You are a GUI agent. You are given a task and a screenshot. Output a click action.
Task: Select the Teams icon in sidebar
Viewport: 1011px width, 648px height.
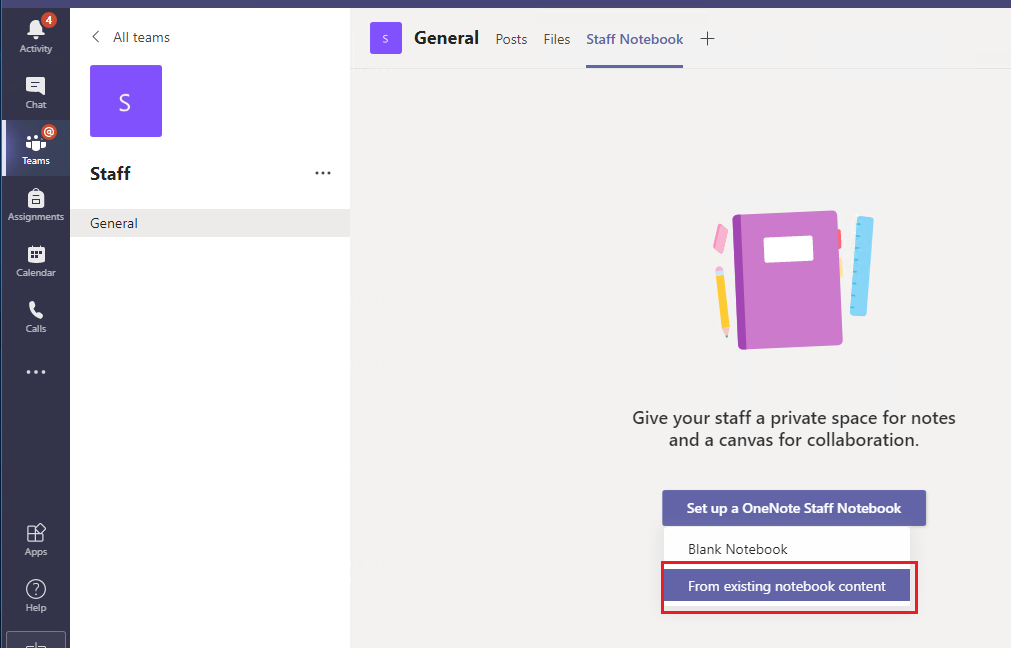coord(35,148)
